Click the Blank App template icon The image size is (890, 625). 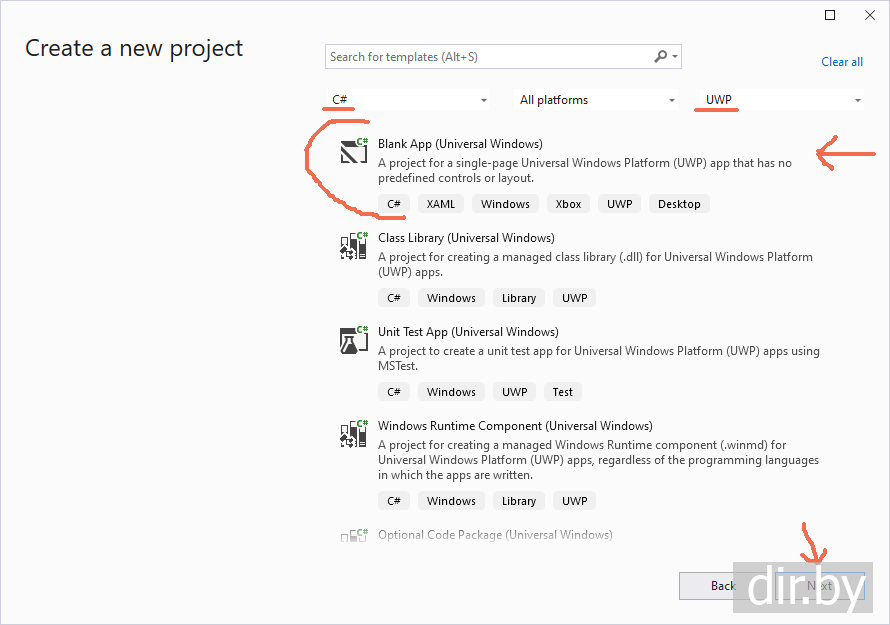coord(354,150)
